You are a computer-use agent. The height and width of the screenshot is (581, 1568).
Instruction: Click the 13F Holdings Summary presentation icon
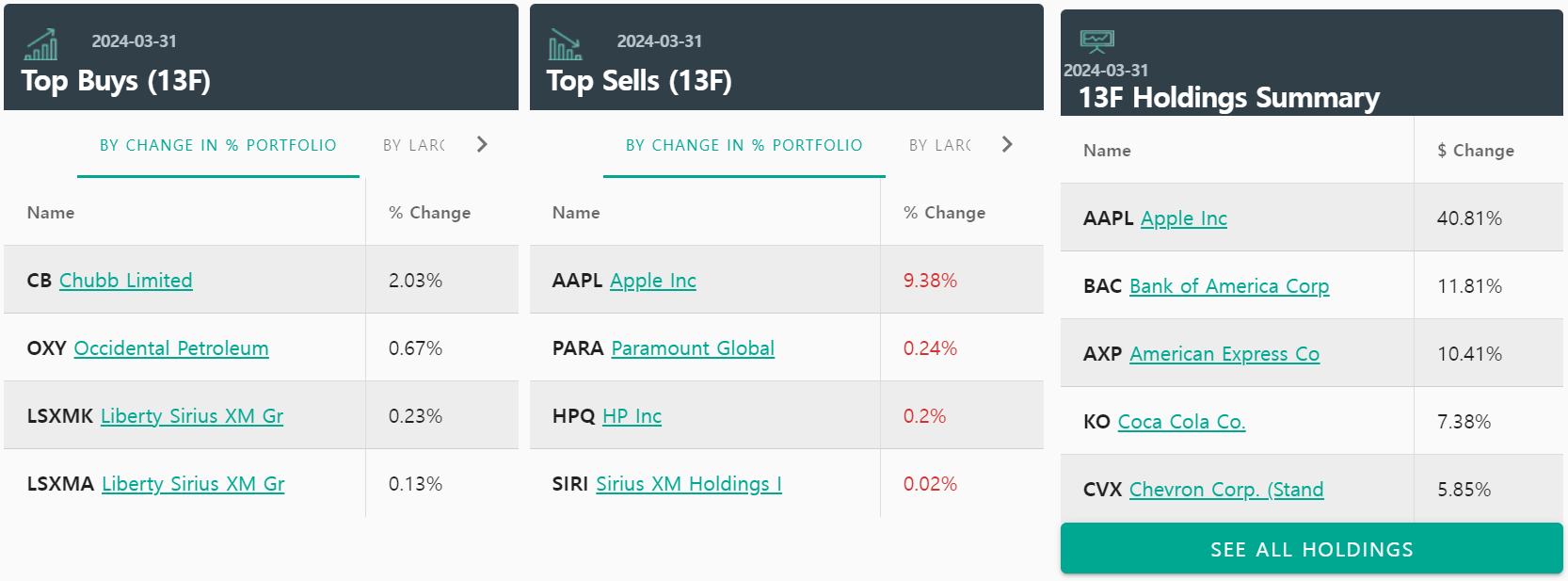pos(1096,40)
